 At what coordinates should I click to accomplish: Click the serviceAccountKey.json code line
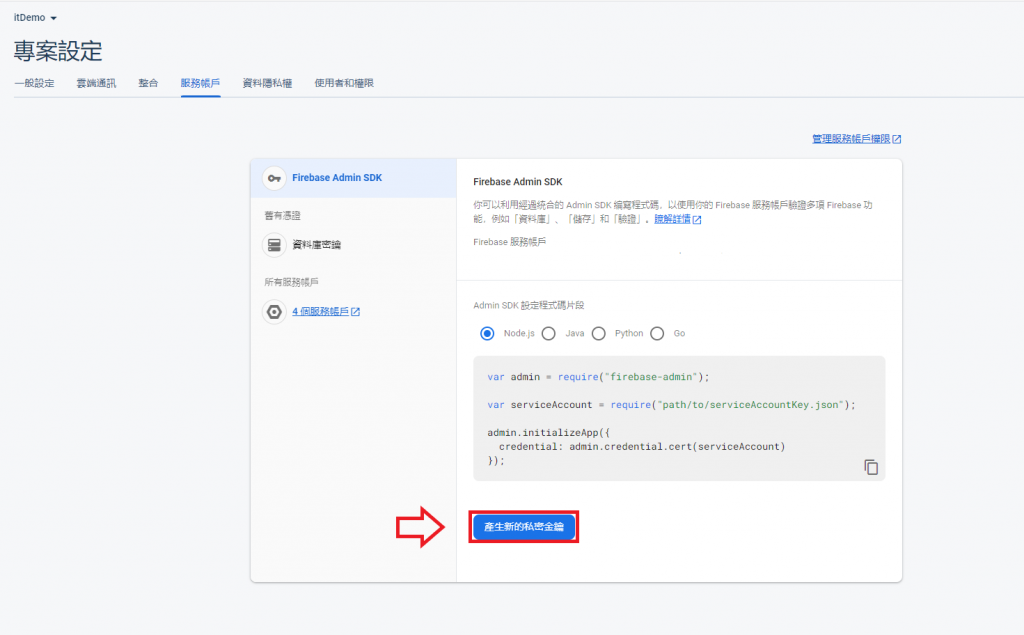(x=671, y=405)
